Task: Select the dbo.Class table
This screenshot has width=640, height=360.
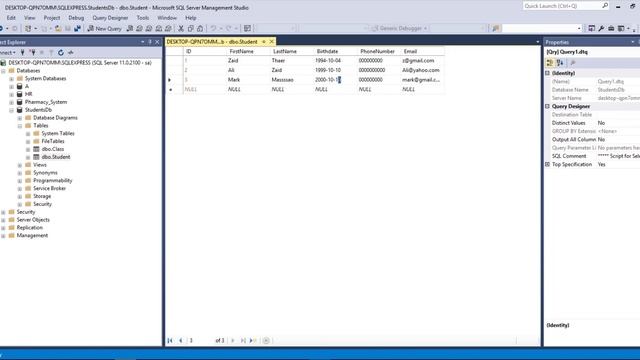Action: coord(53,149)
